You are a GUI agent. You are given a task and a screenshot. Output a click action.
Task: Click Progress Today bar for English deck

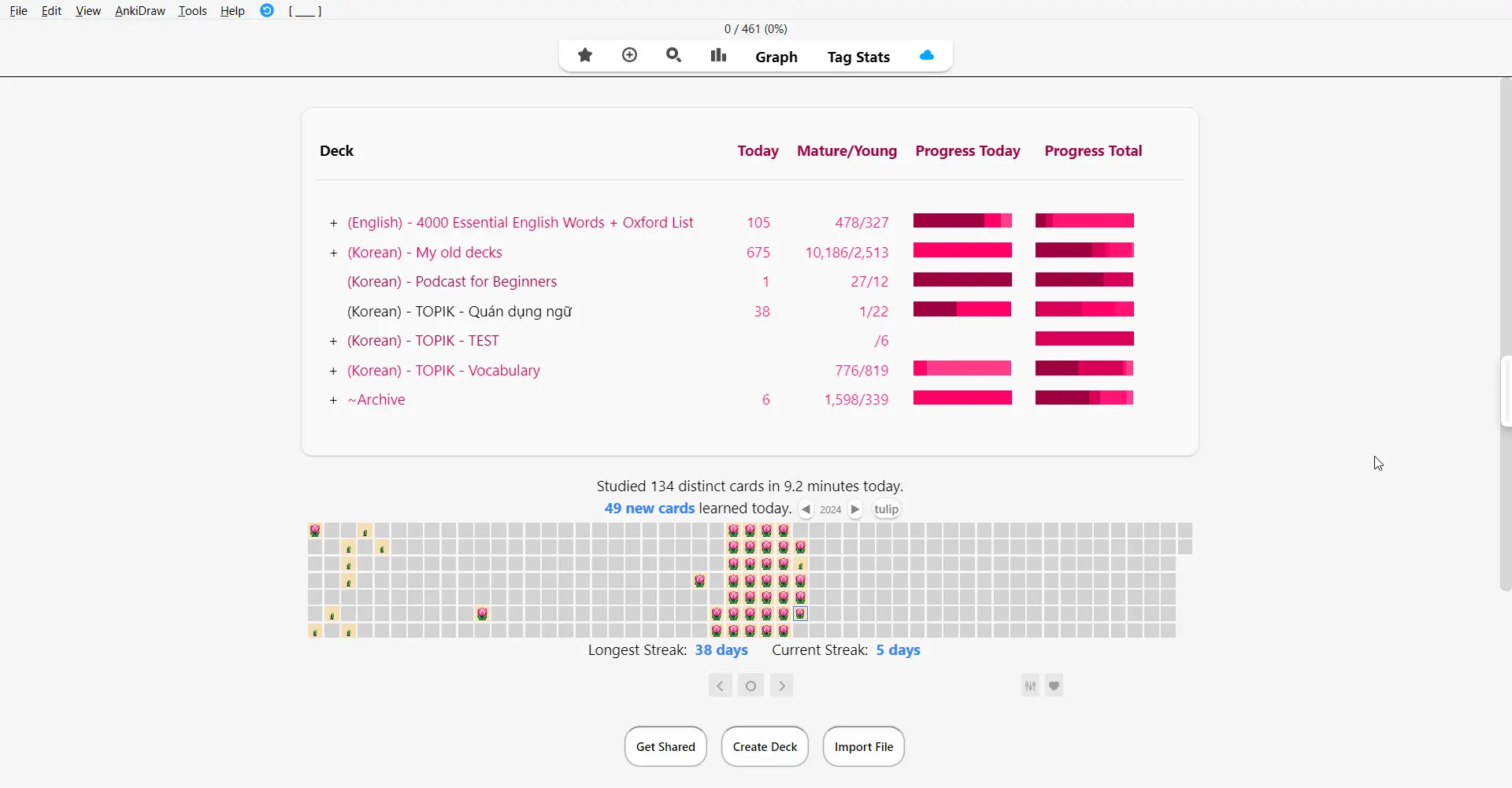click(962, 220)
